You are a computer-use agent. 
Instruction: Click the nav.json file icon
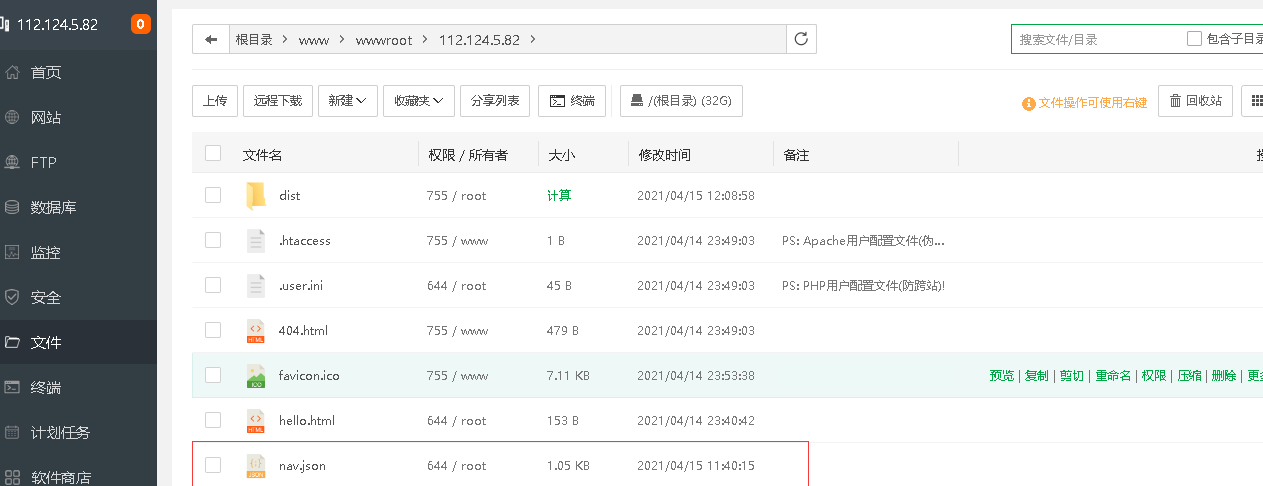(x=256, y=466)
